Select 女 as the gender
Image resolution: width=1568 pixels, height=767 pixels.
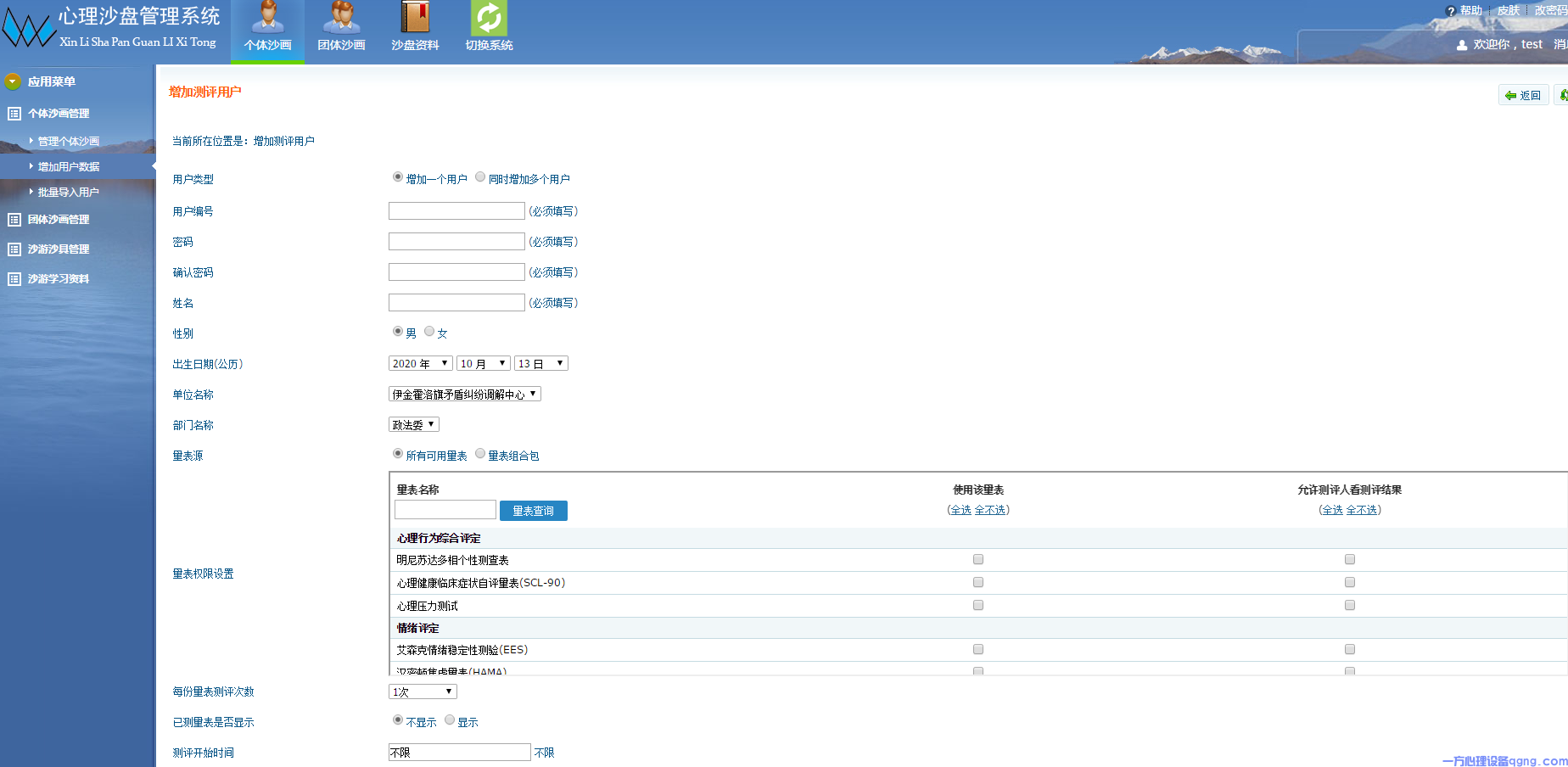(429, 332)
